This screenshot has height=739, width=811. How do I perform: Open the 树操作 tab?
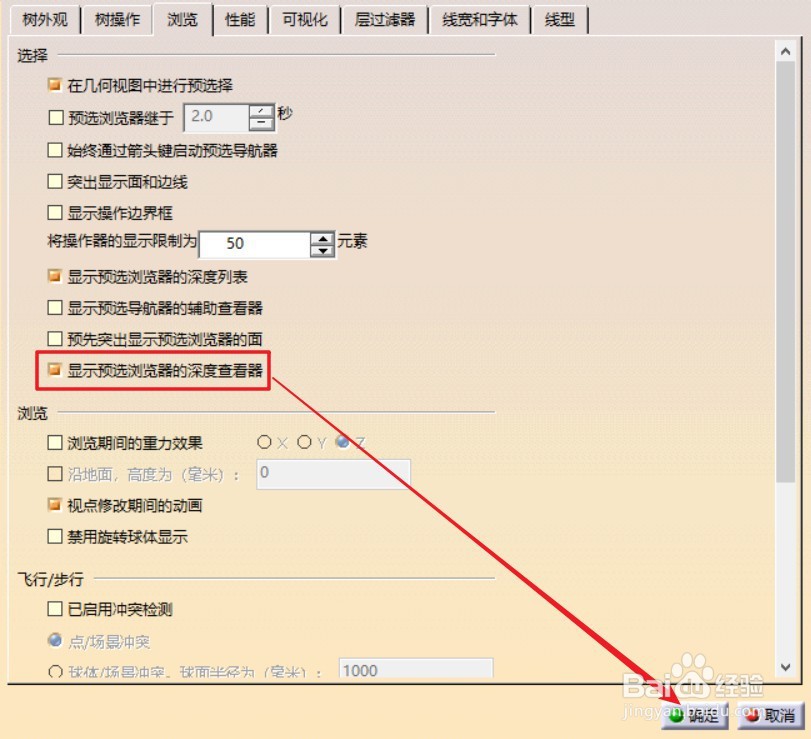[117, 20]
